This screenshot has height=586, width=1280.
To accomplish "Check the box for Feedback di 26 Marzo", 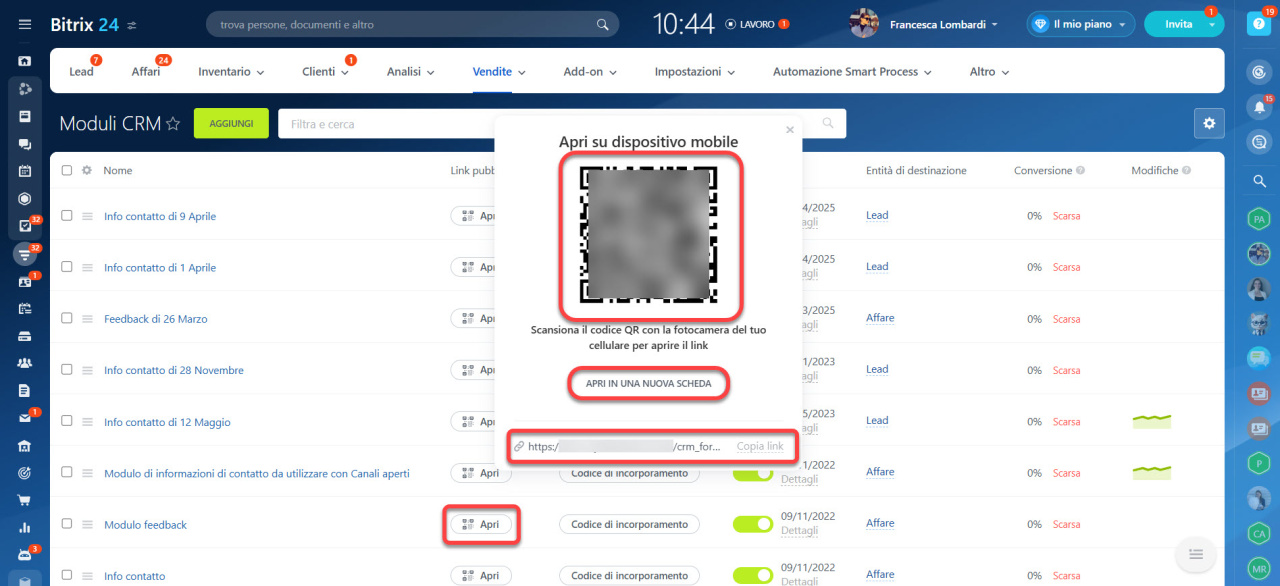I will [67, 318].
